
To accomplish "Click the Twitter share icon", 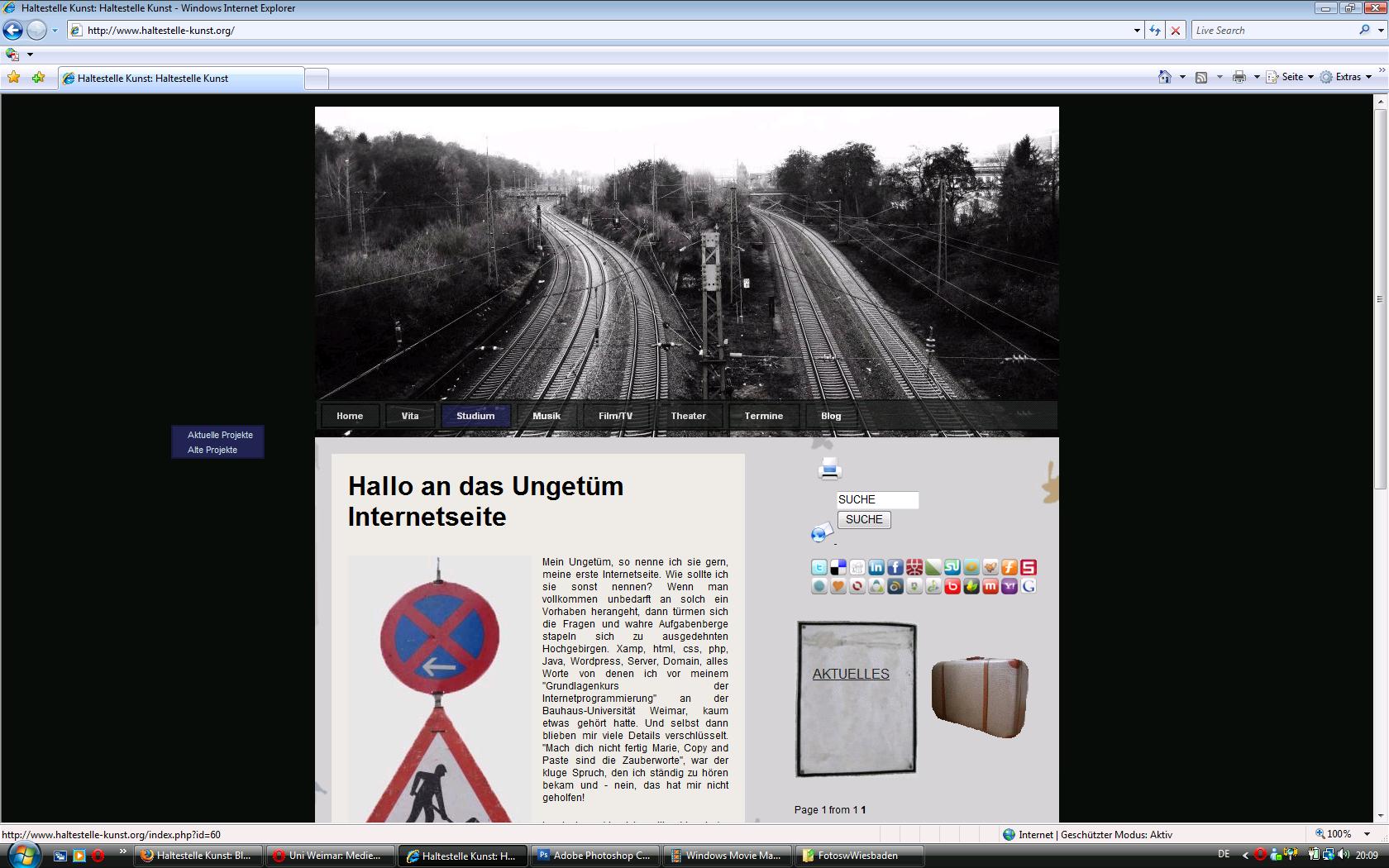I will 819,567.
